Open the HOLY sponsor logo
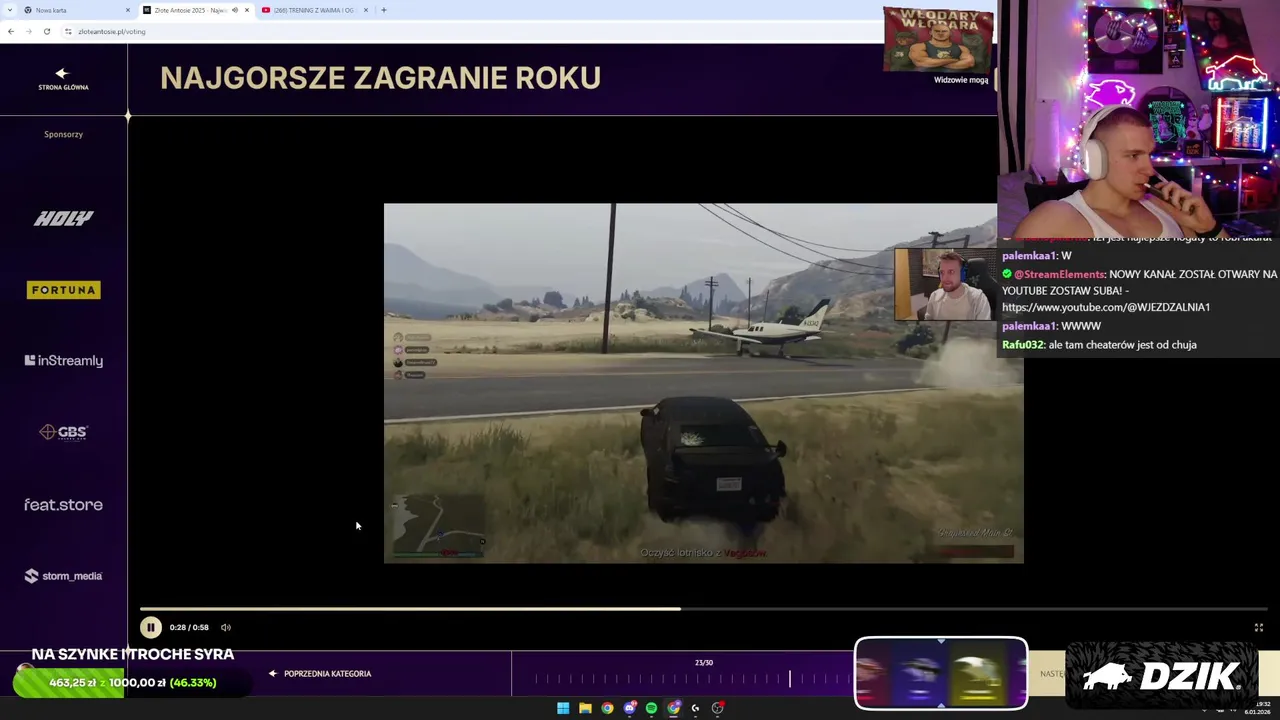This screenshot has height=720, width=1280. (x=63, y=218)
